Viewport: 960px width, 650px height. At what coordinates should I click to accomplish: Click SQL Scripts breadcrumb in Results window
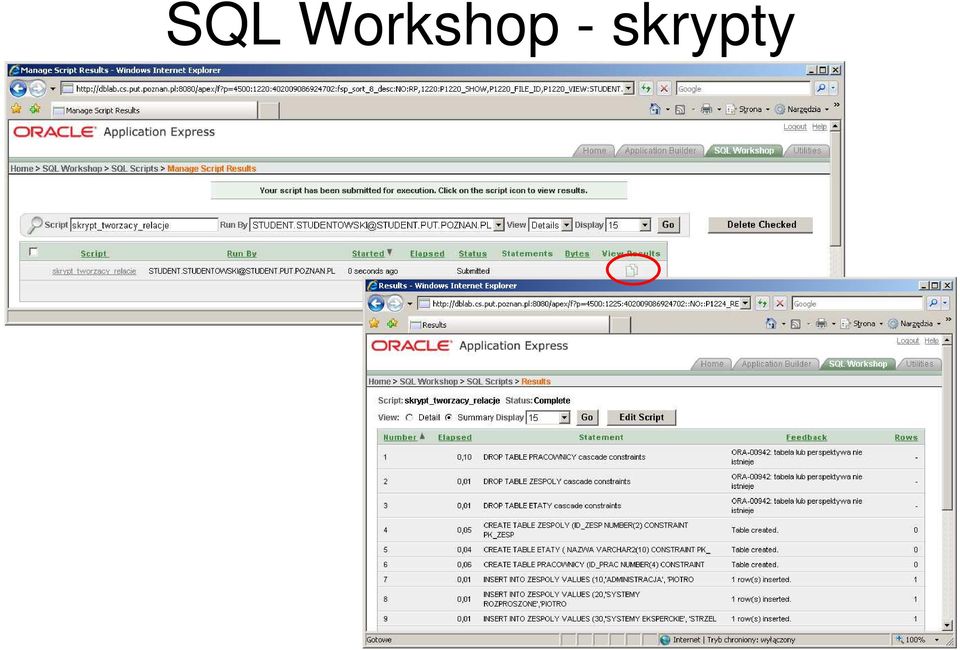point(489,381)
